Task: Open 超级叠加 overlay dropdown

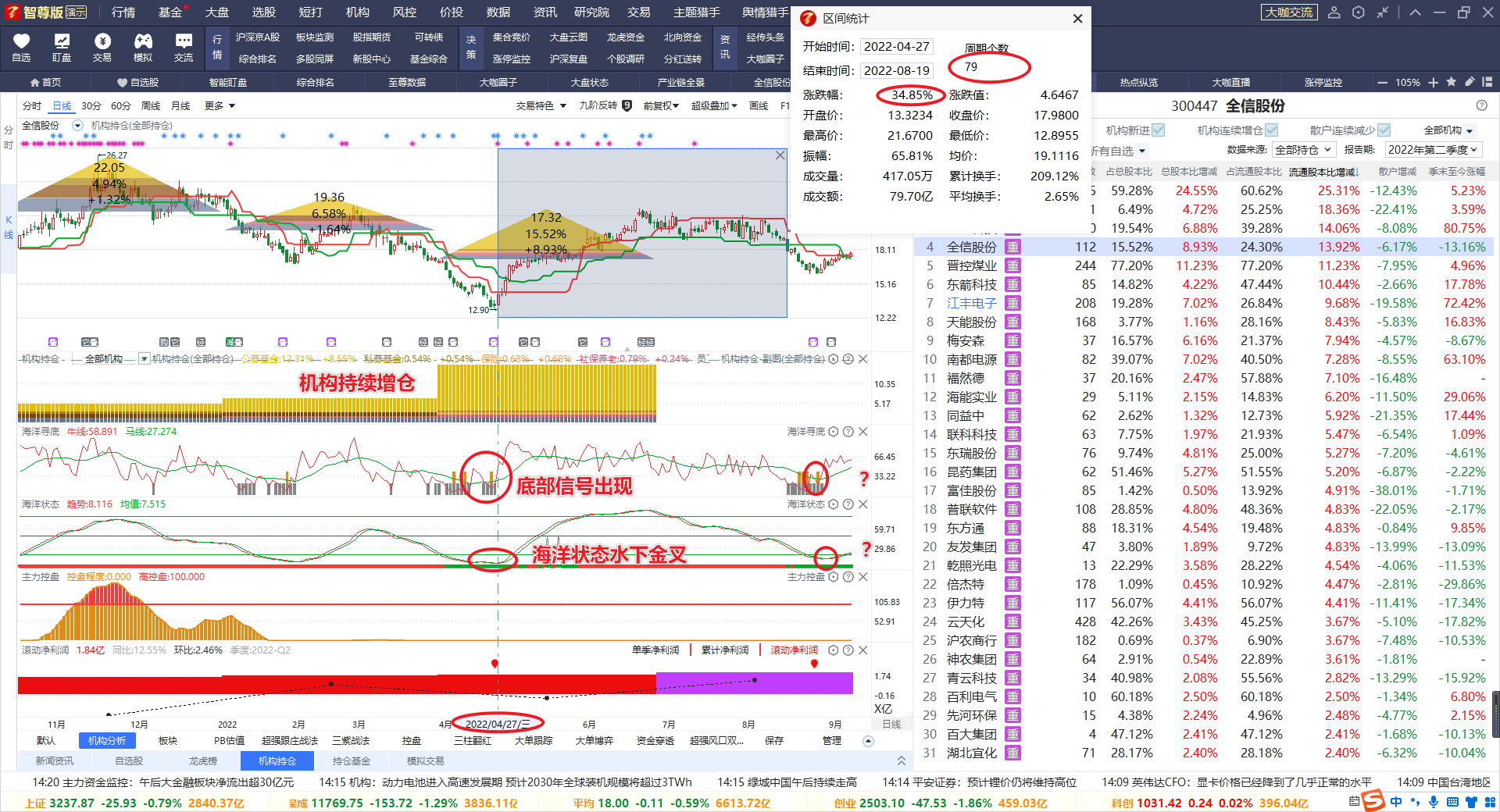Action: tap(714, 106)
